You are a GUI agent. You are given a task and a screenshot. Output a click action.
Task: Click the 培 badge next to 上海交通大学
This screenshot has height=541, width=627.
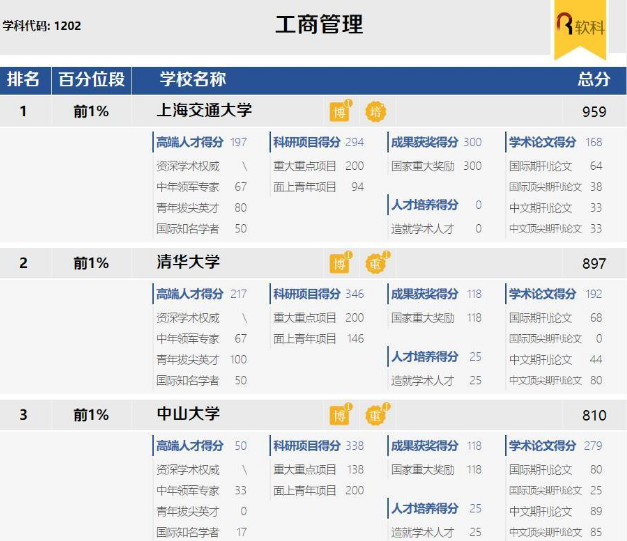point(375,112)
